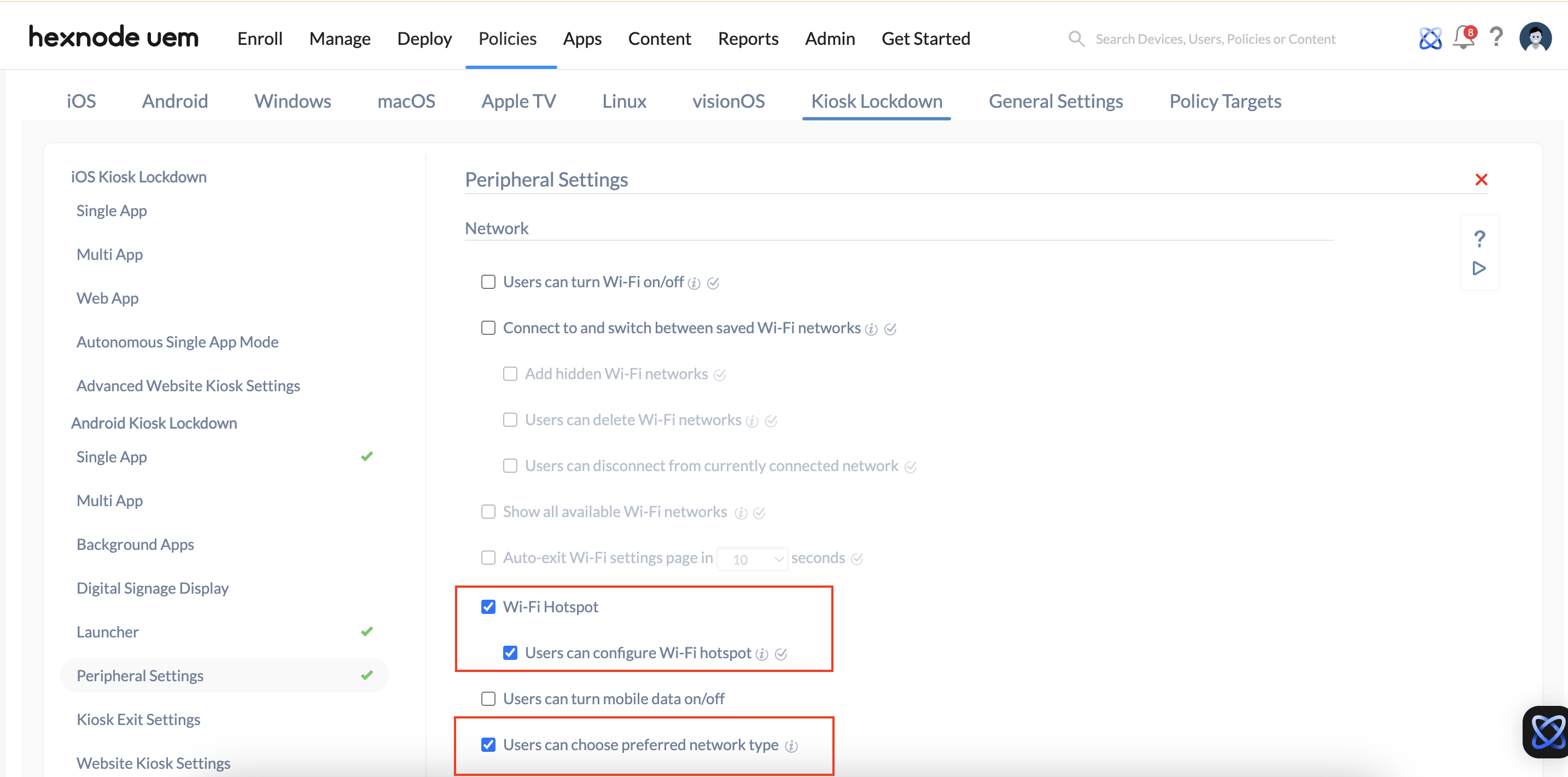Open the Hexnode Genie assistant icon in header

[1430, 38]
